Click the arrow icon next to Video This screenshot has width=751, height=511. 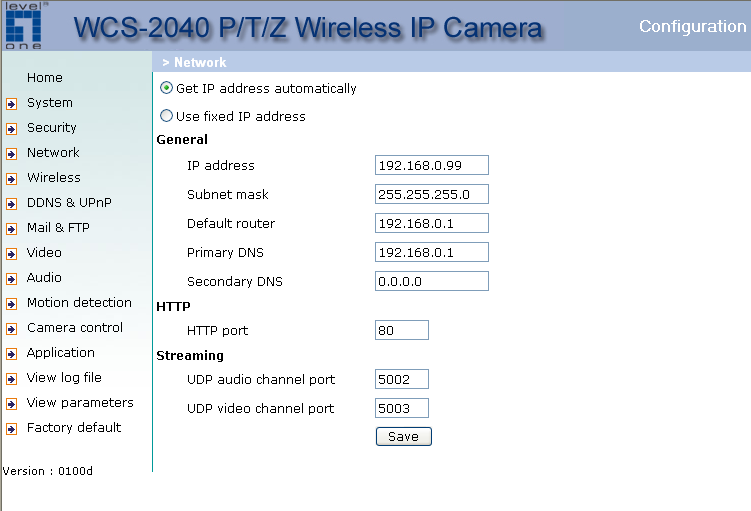coord(11,253)
